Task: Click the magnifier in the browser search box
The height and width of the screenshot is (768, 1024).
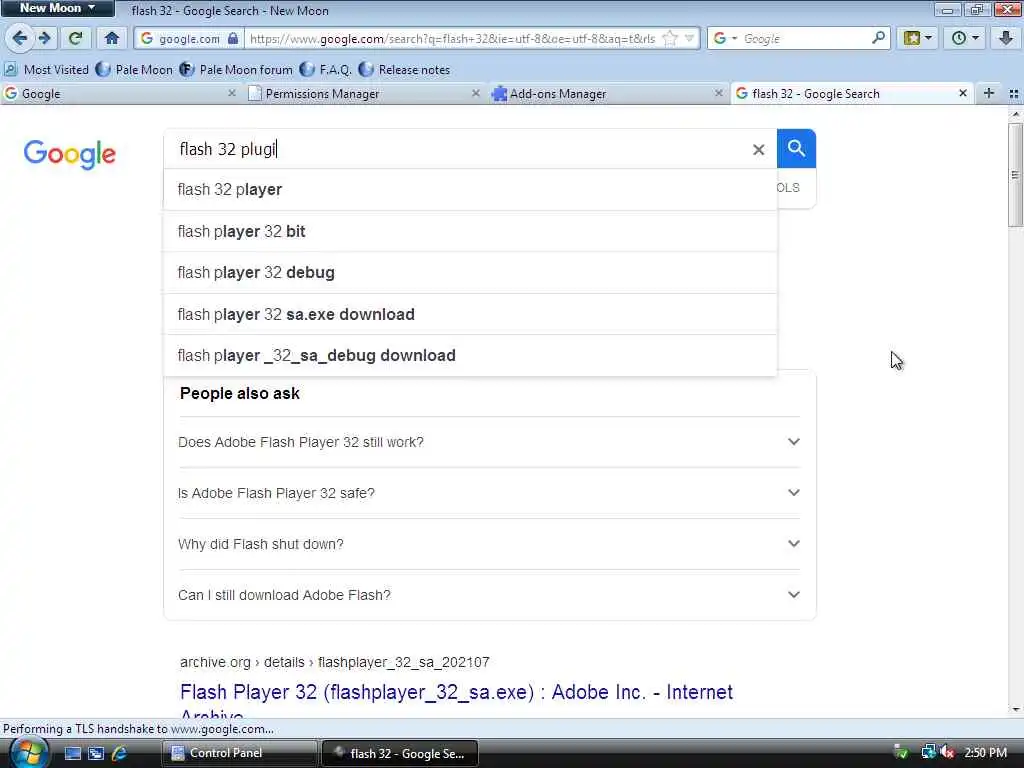Action: coord(878,38)
